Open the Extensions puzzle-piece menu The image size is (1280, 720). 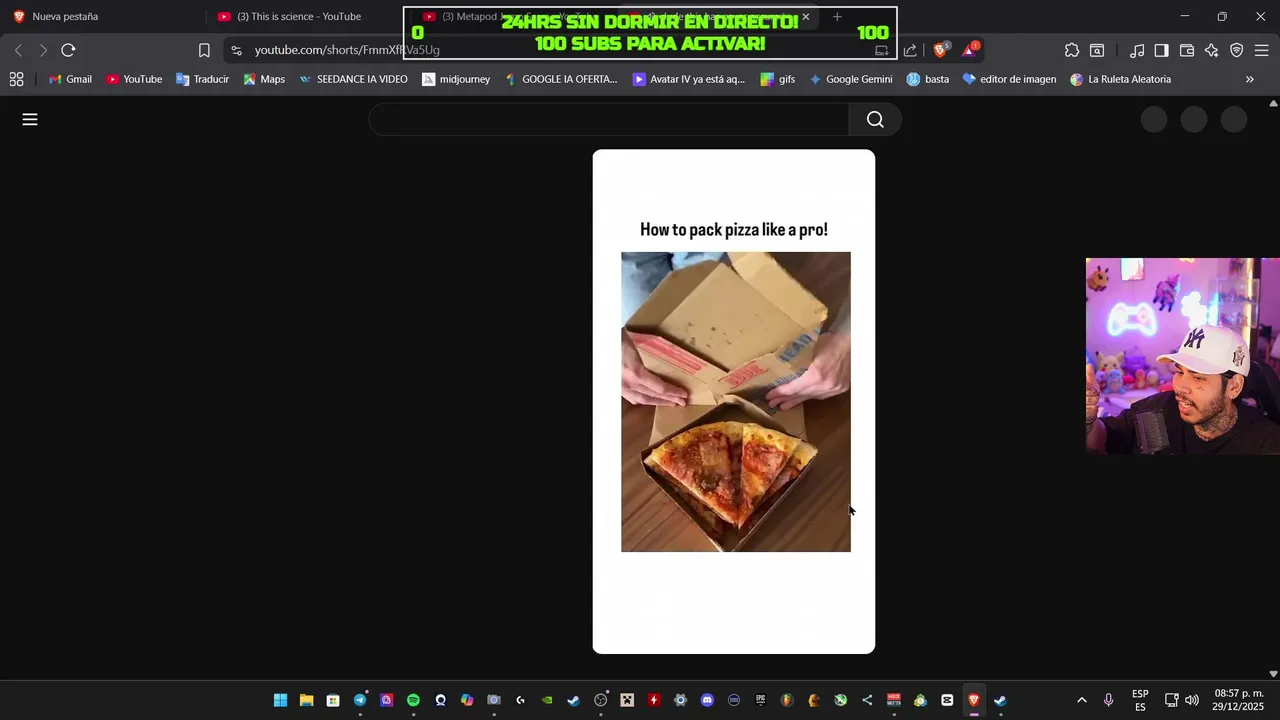point(1072,50)
